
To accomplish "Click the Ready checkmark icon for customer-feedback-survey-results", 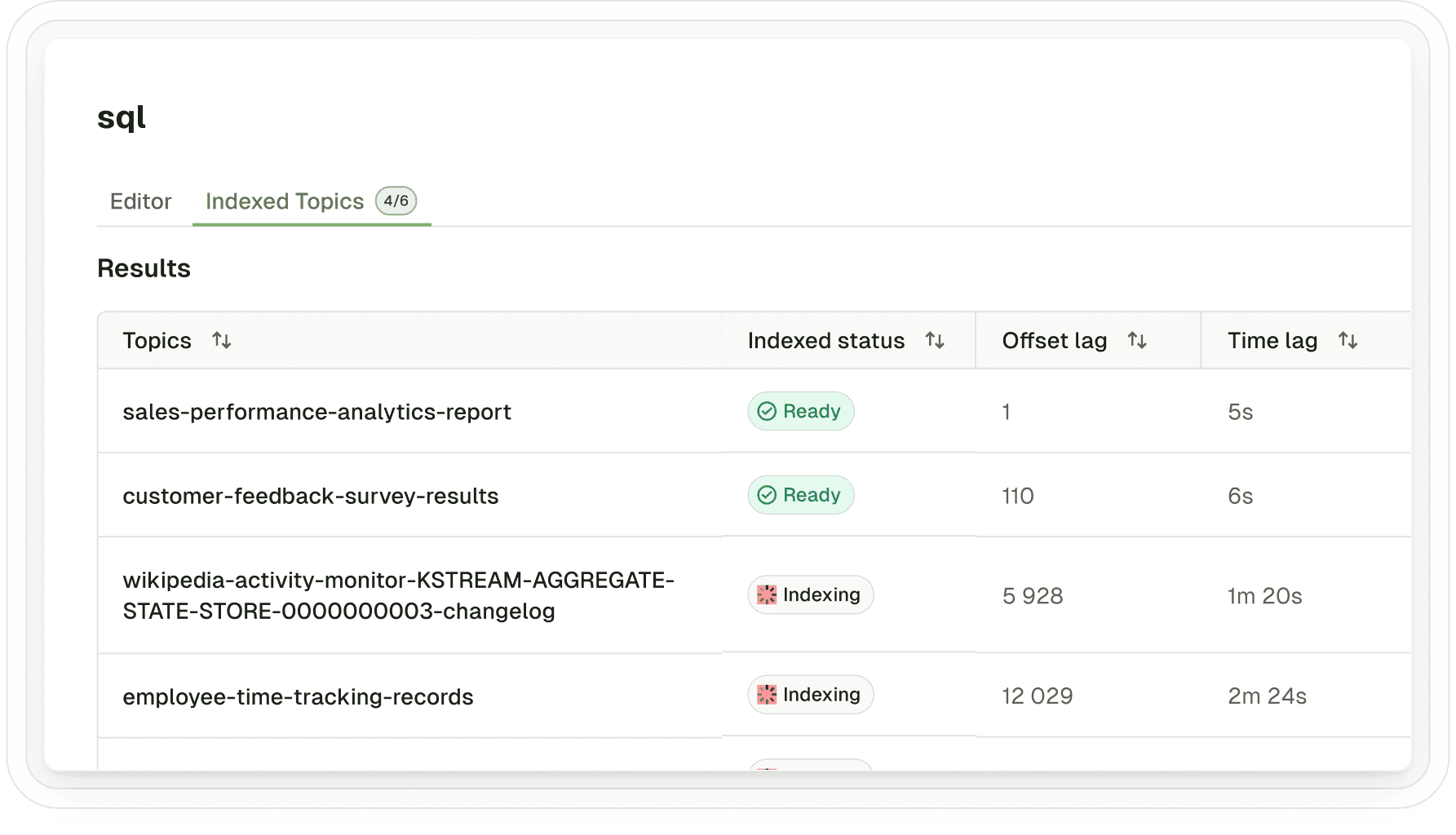I will point(766,494).
